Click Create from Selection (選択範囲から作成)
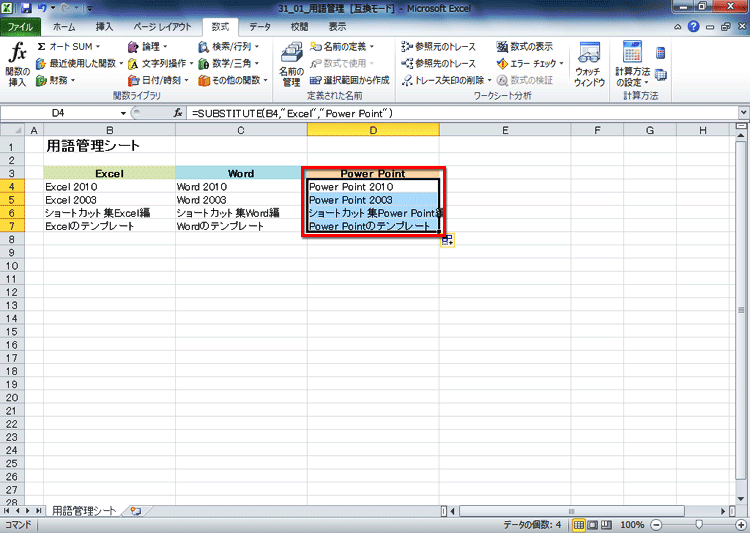Screen dimensions: 750x533 point(350,80)
